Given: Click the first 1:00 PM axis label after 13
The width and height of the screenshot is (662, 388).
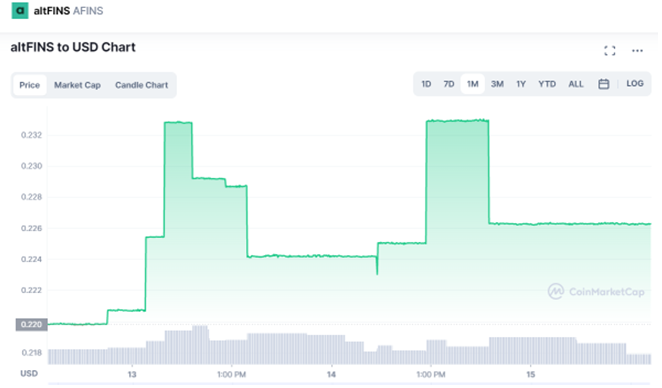Looking at the screenshot, I should pos(231,374).
